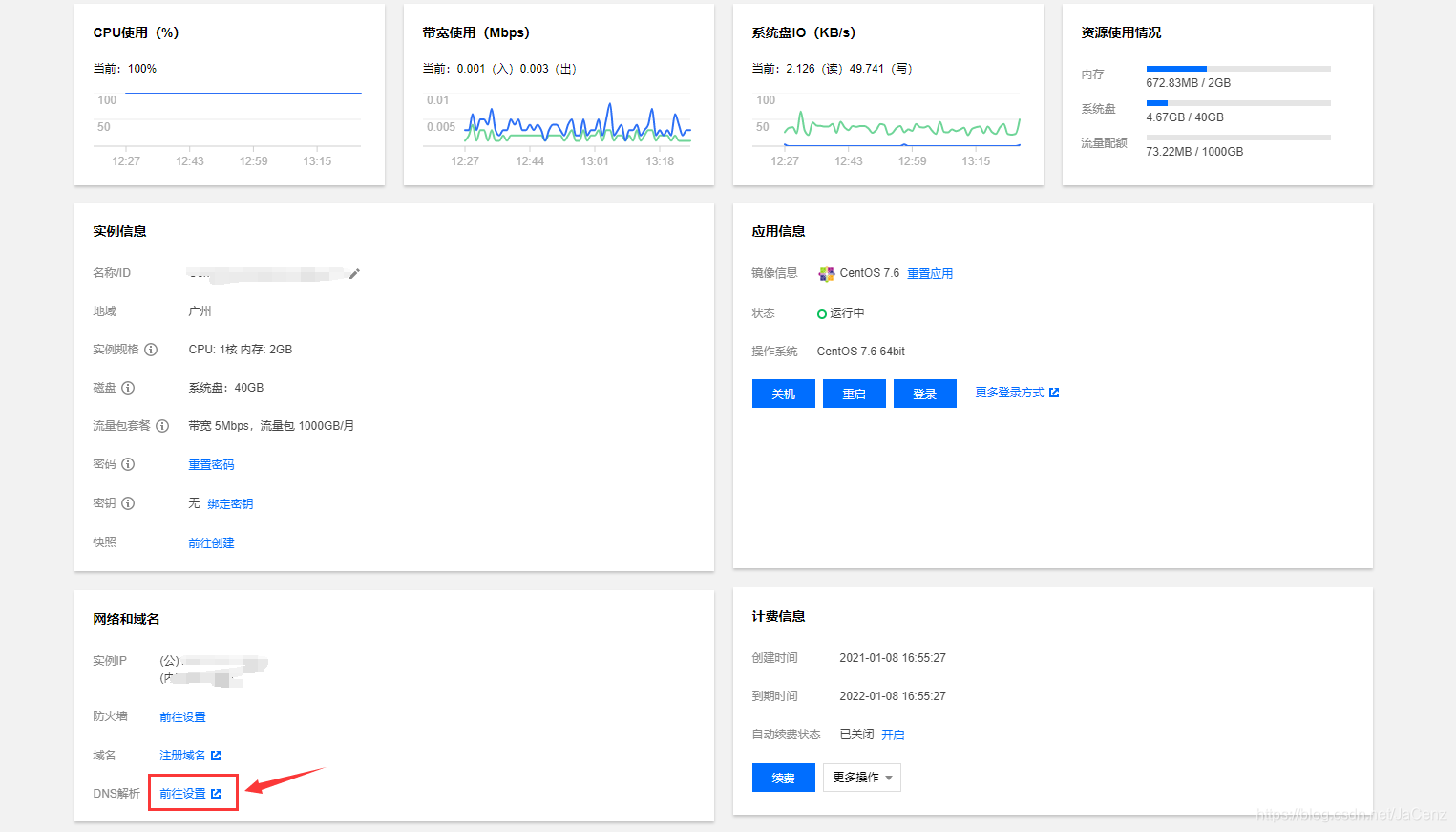Open 前往创建 snapshot link
This screenshot has width=1456, height=832.
(x=211, y=544)
